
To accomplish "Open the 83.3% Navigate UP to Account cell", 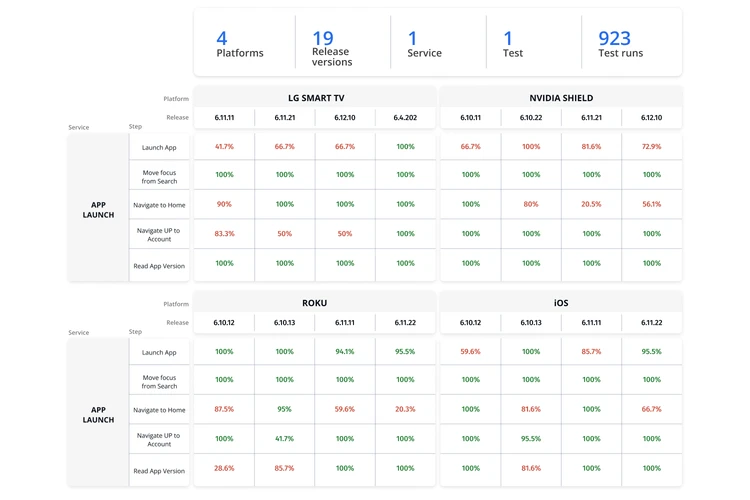I will click(224, 233).
